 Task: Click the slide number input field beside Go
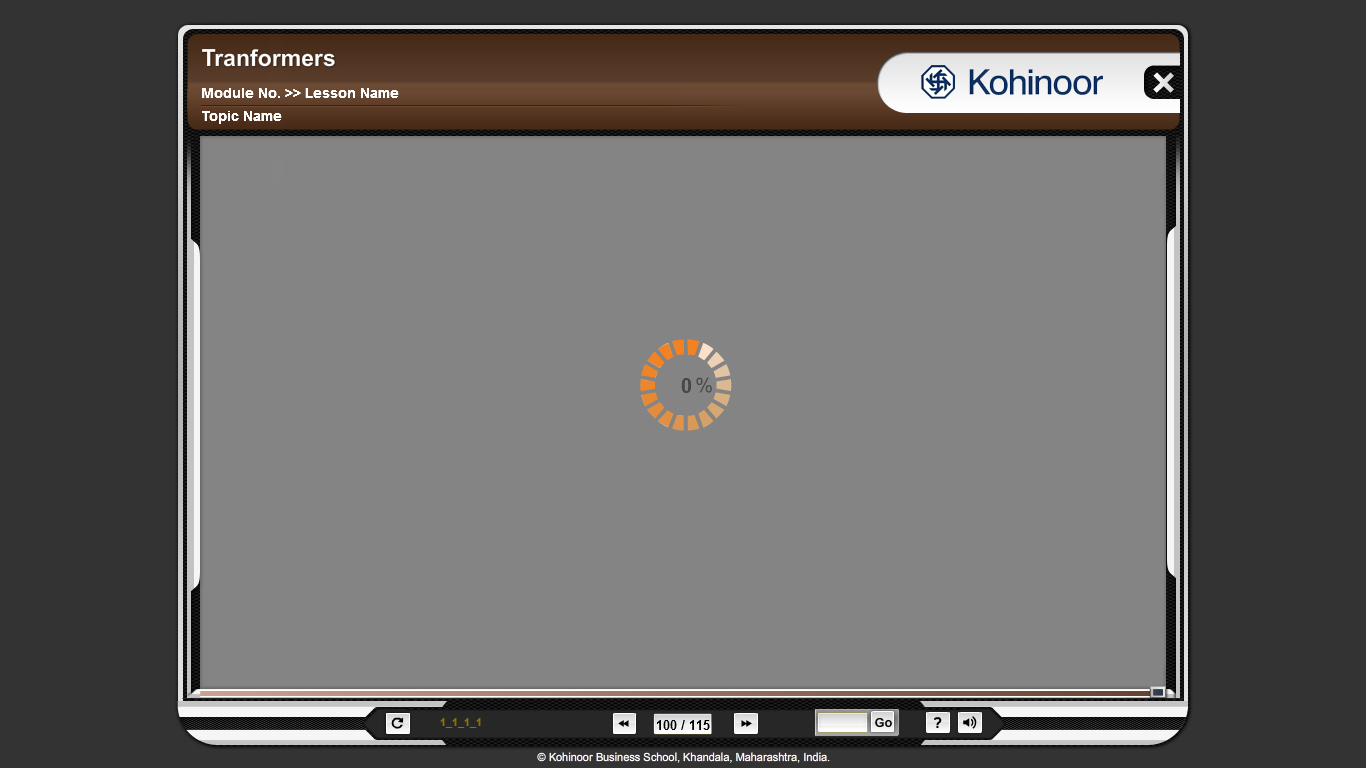point(841,721)
